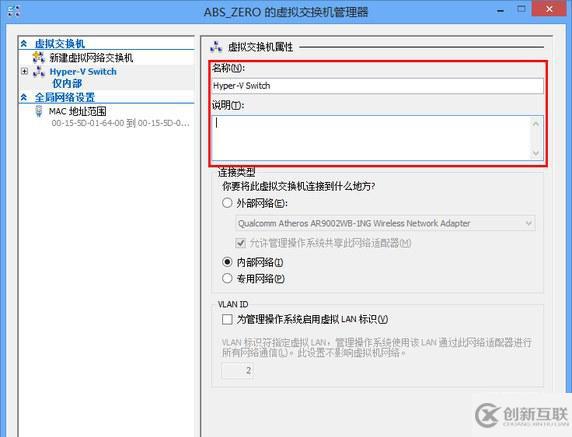Collapse the 全局网络设置 section chevron
This screenshot has width=572, height=437.
click(x=24, y=97)
